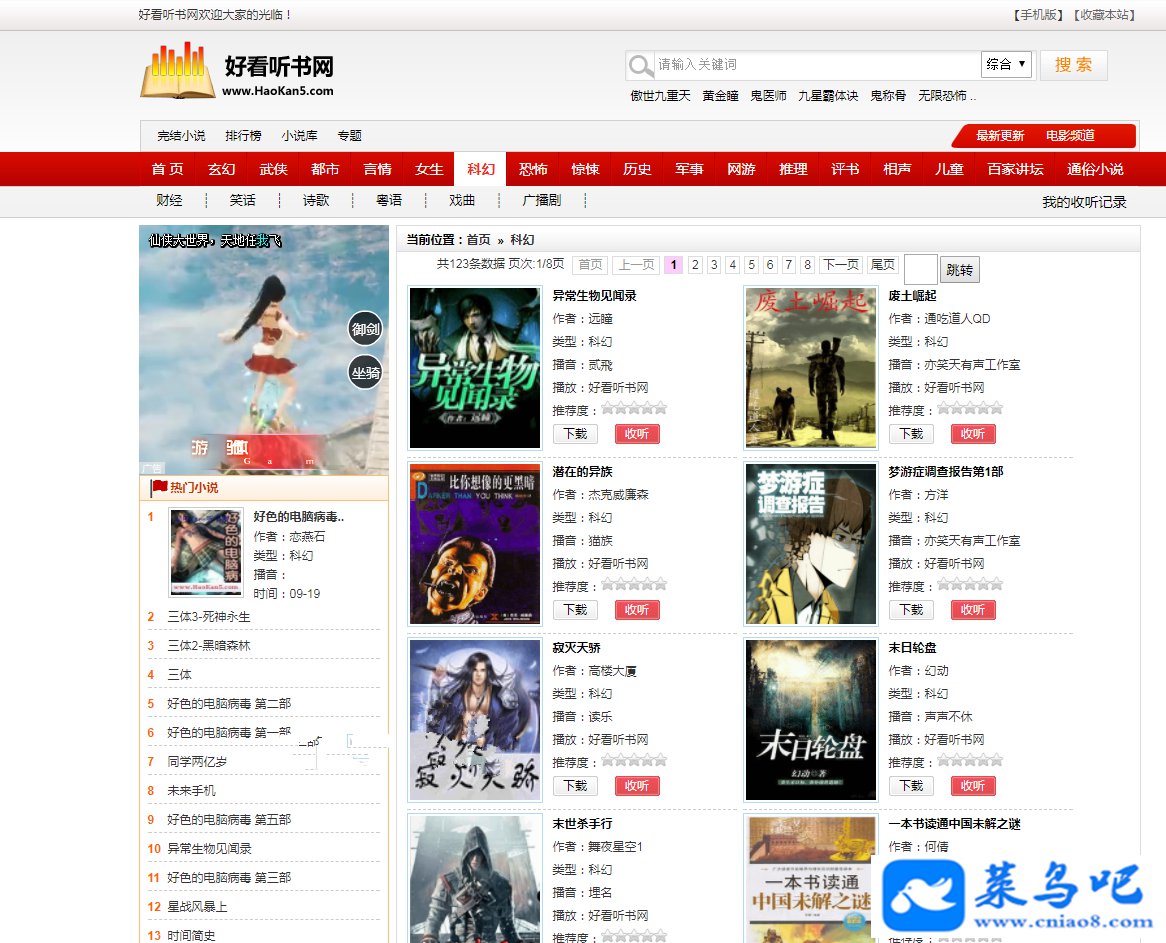Open the 粤语 subcategory
Image resolution: width=1166 pixels, height=943 pixels.
point(389,200)
